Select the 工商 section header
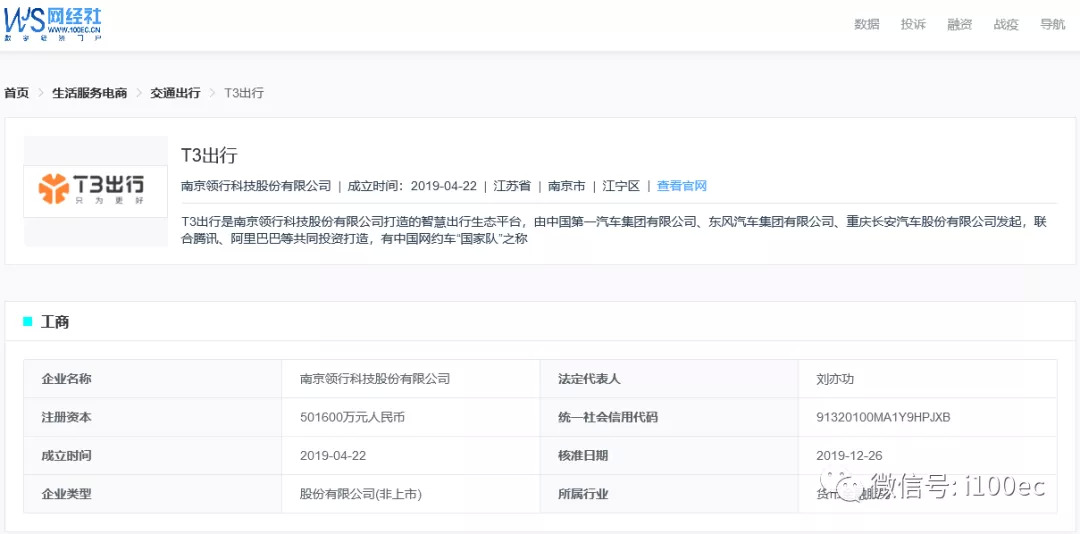The width and height of the screenshot is (1080, 534). 55,322
